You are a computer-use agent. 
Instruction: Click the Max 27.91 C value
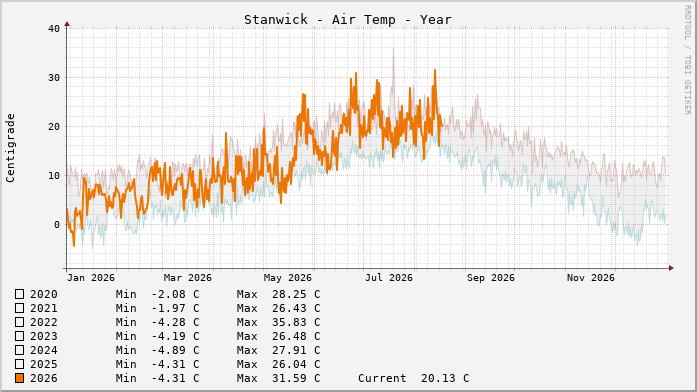click(278, 350)
